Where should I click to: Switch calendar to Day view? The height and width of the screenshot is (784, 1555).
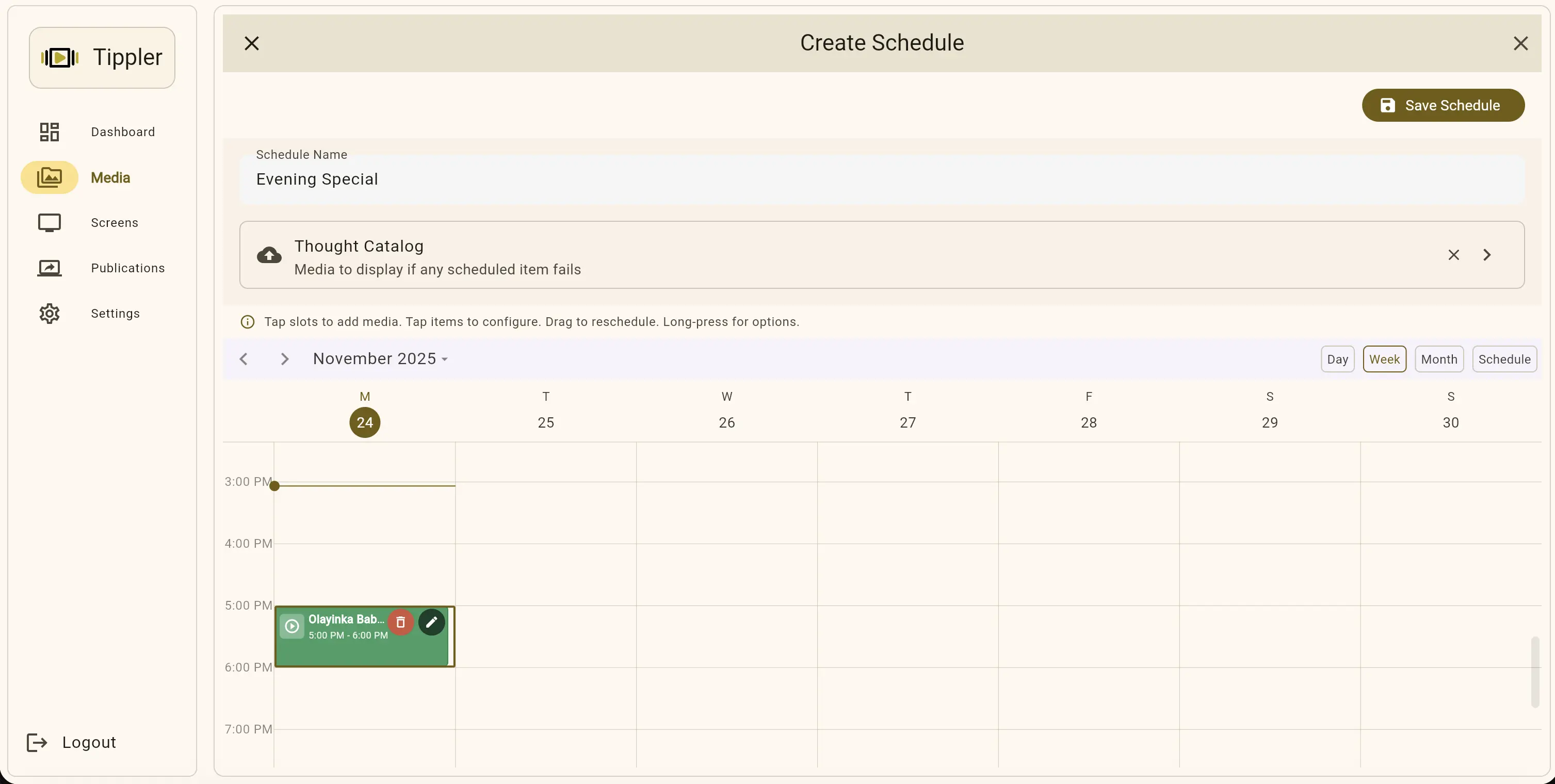point(1338,359)
